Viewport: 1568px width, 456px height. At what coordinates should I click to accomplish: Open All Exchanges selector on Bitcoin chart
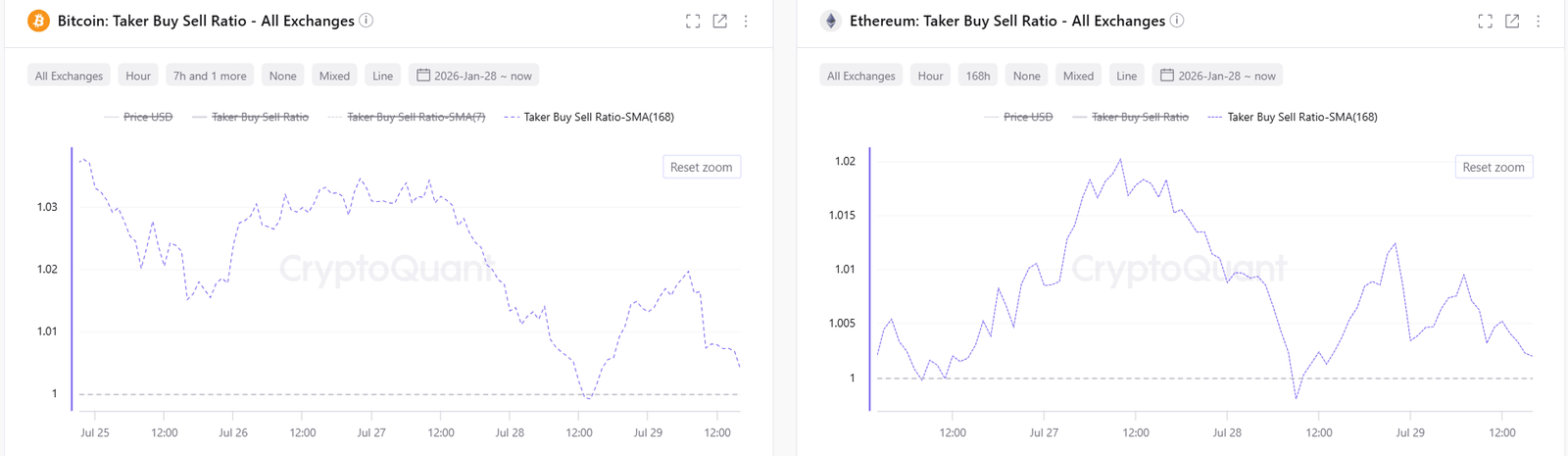pos(69,76)
